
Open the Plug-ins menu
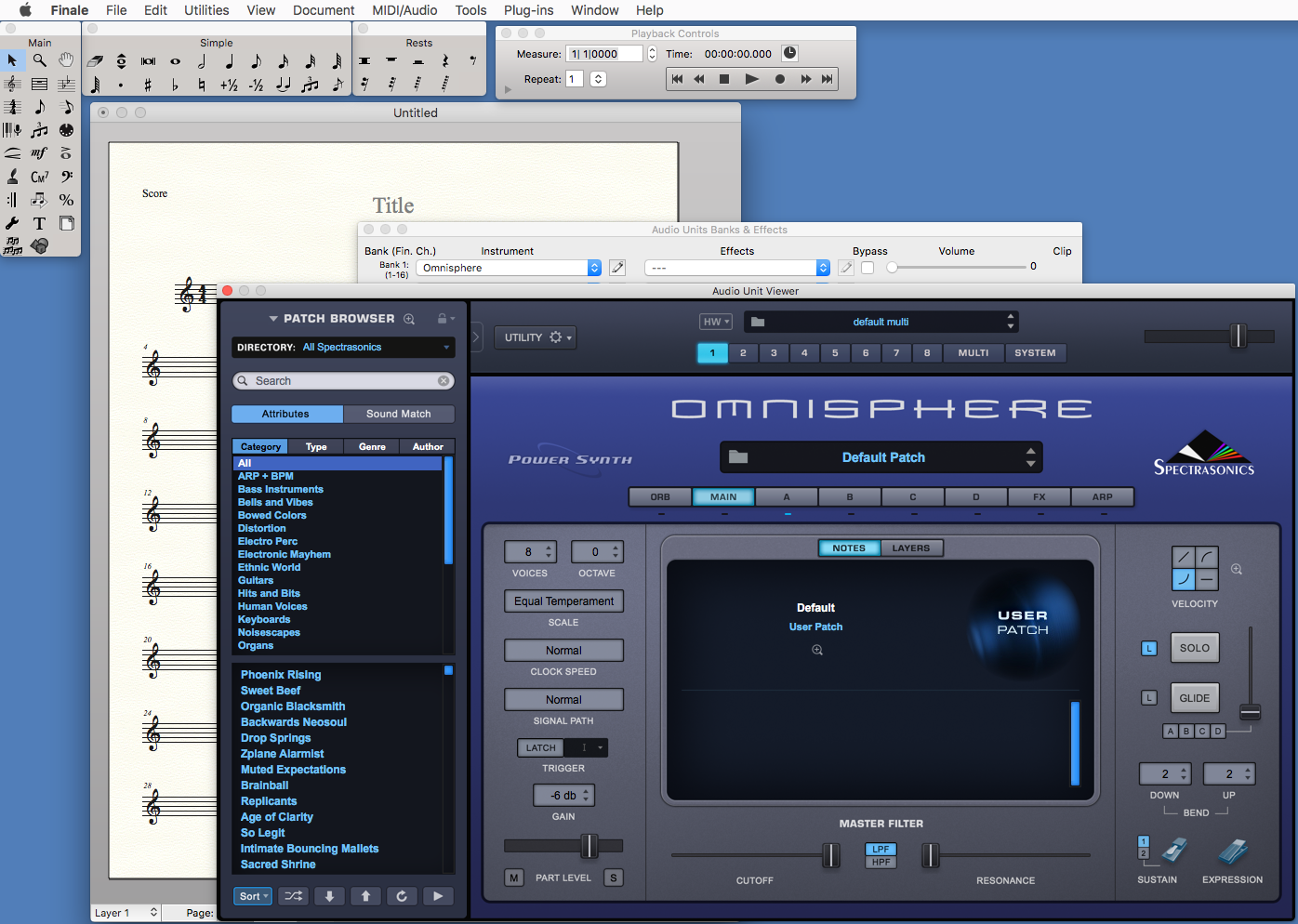[528, 10]
